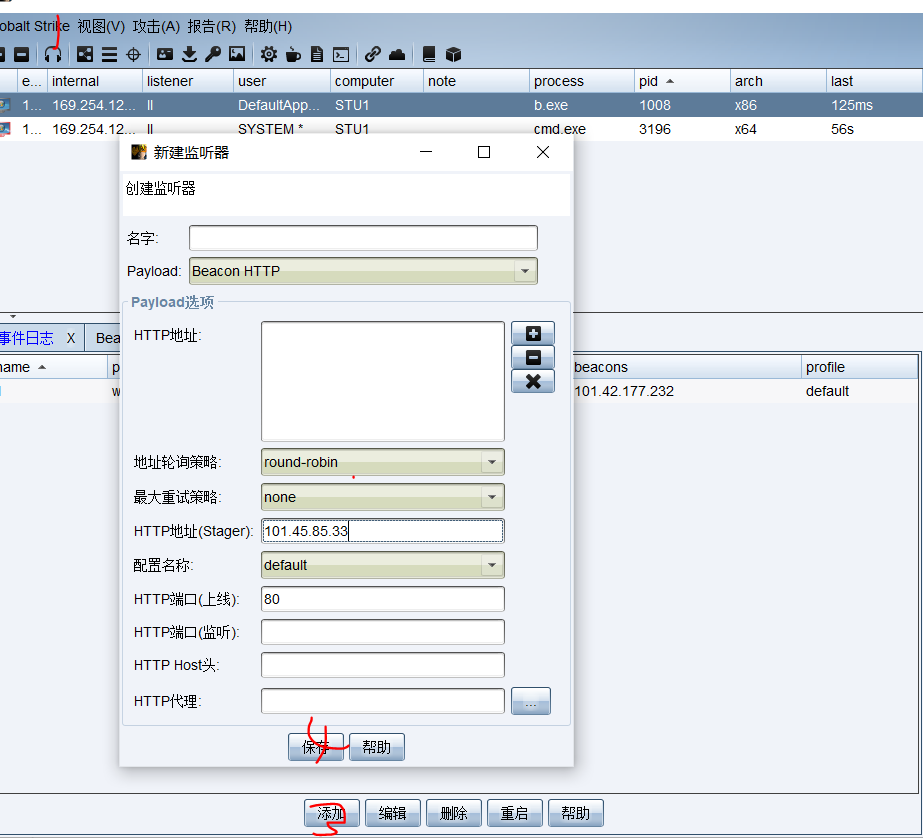Viewport: 923px width, 838px height.
Task: Sort sessions by the pid column header
Action: coord(682,81)
